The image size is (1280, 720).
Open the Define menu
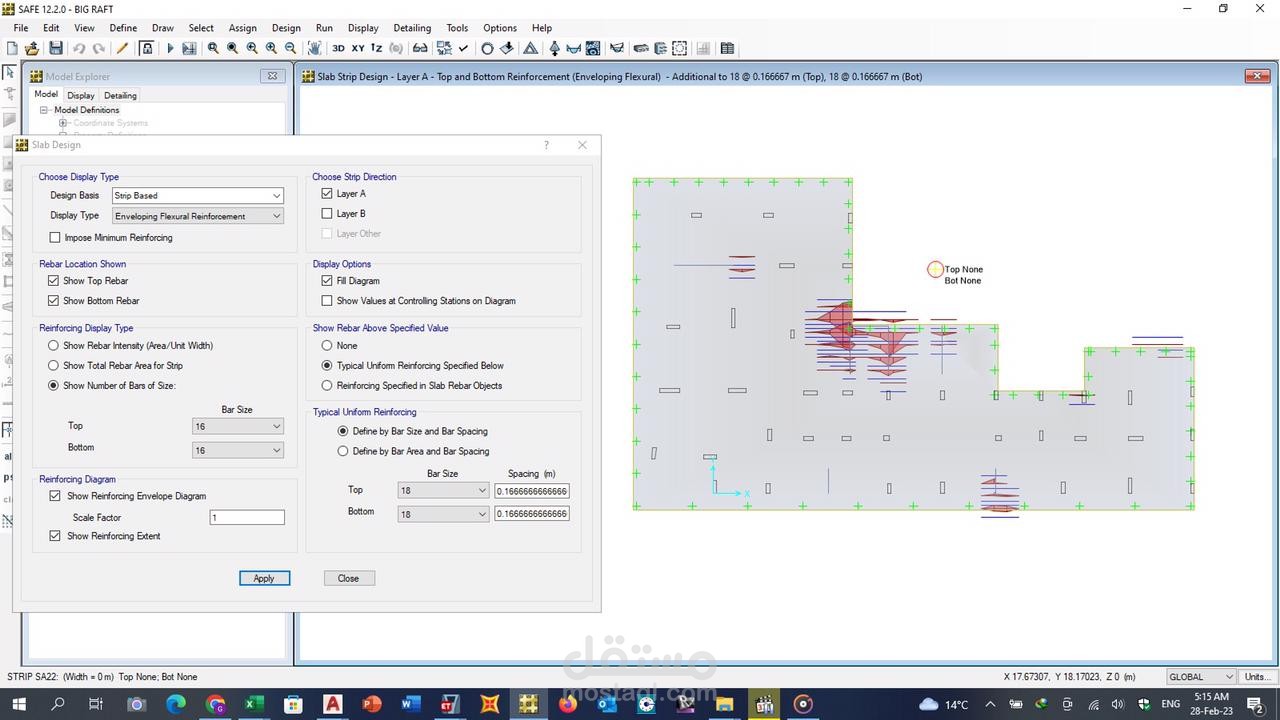[x=123, y=28]
